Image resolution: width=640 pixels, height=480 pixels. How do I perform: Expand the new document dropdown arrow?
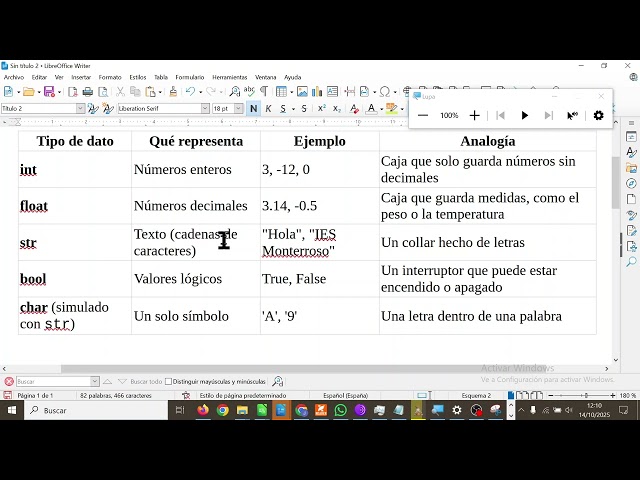[x=18, y=92]
